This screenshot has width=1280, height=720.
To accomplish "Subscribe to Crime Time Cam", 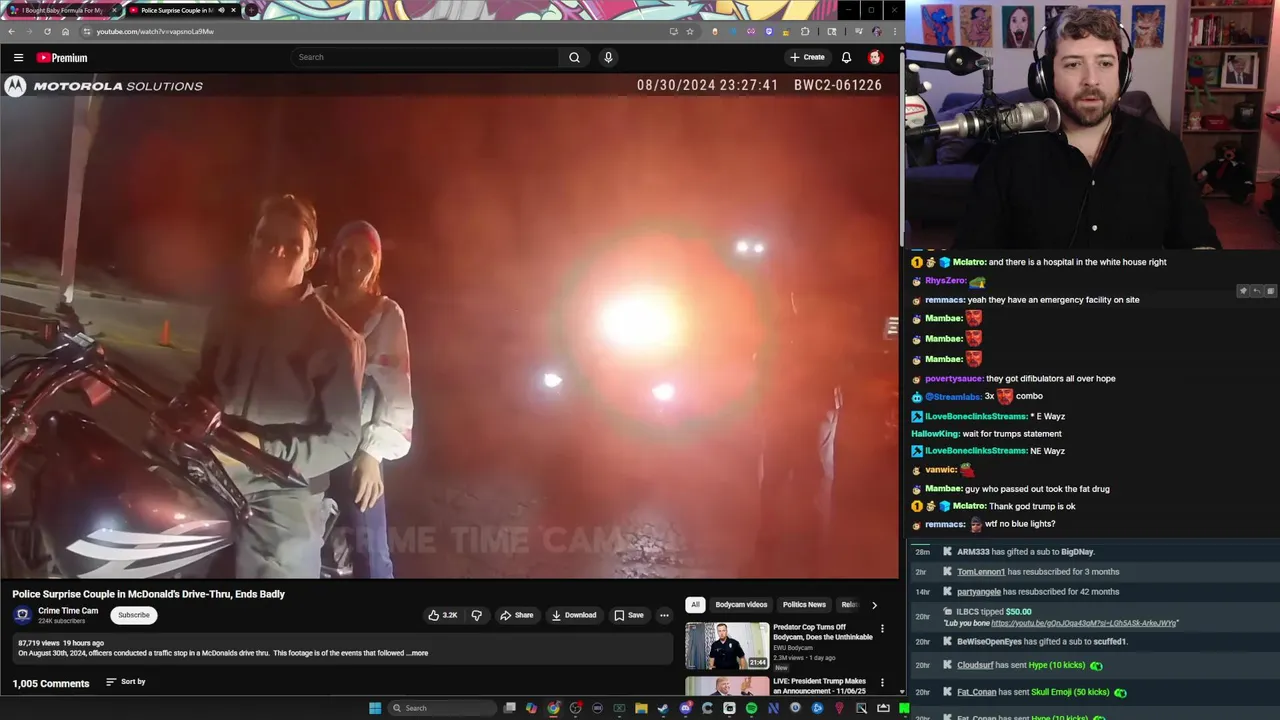I will pyautogui.click(x=134, y=615).
